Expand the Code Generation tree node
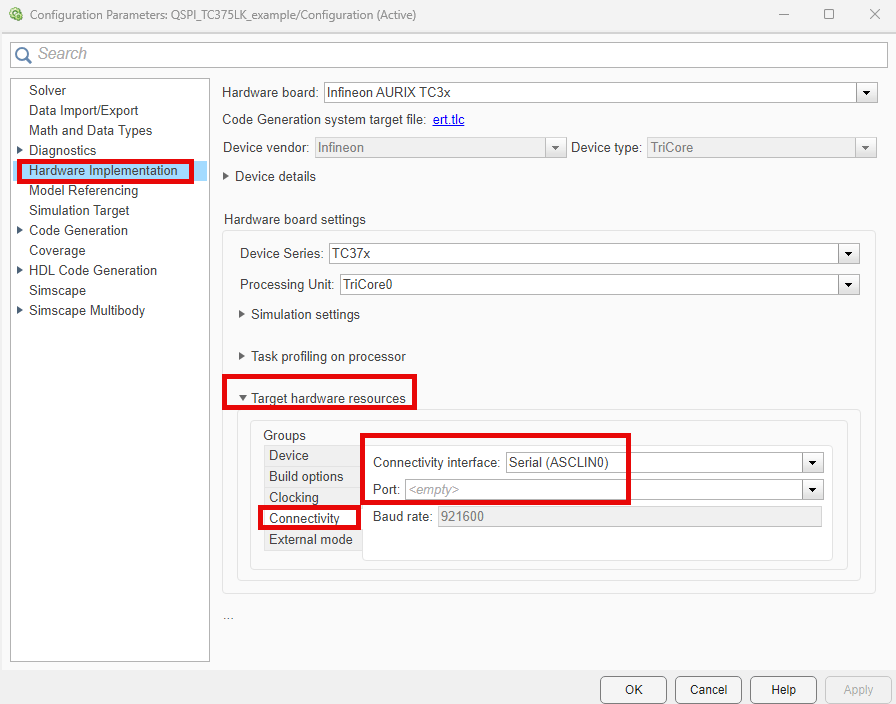The height and width of the screenshot is (704, 896). (x=20, y=230)
